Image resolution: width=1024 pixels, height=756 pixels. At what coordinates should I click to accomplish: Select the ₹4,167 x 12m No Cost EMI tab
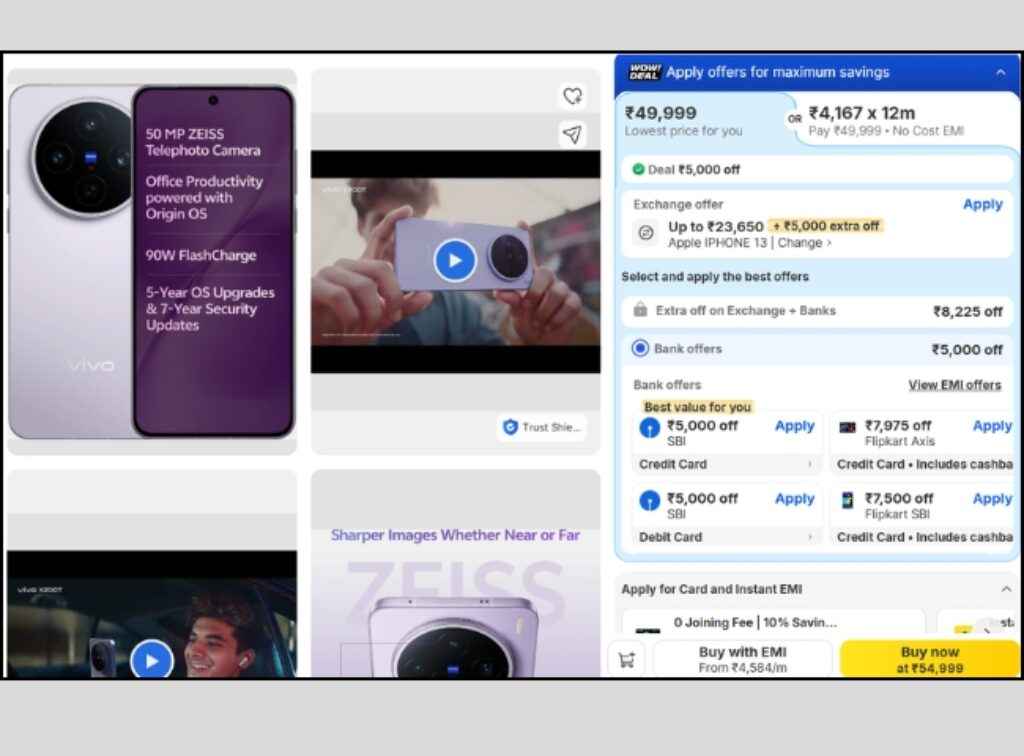[906, 120]
